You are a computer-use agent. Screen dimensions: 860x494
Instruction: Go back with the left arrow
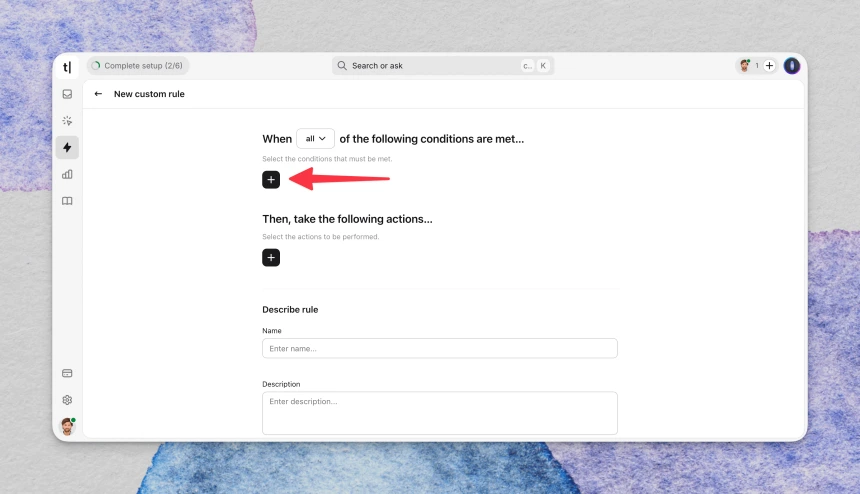(98, 94)
